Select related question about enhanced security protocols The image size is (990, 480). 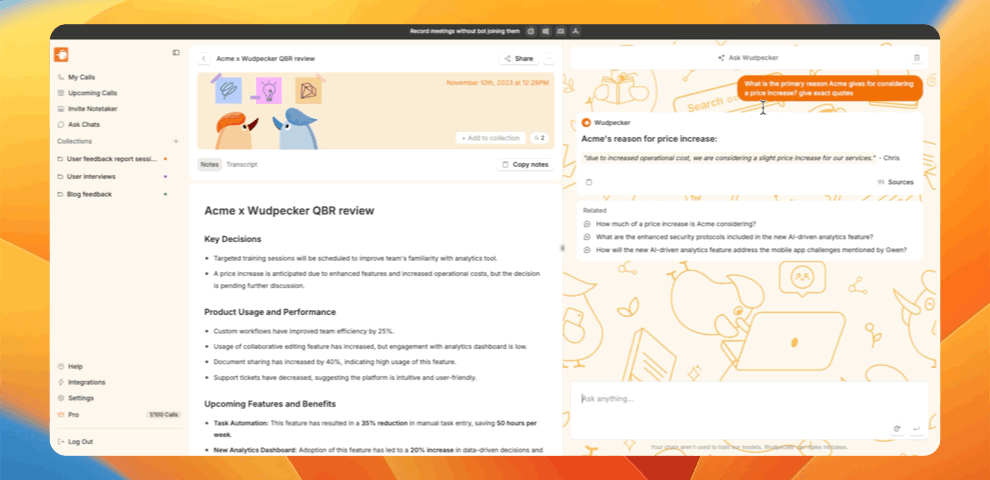(729, 237)
